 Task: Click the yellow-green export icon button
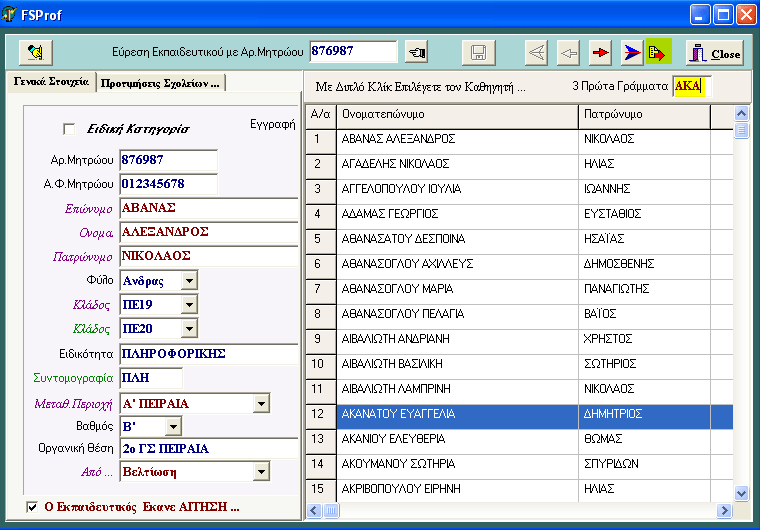[x=658, y=53]
